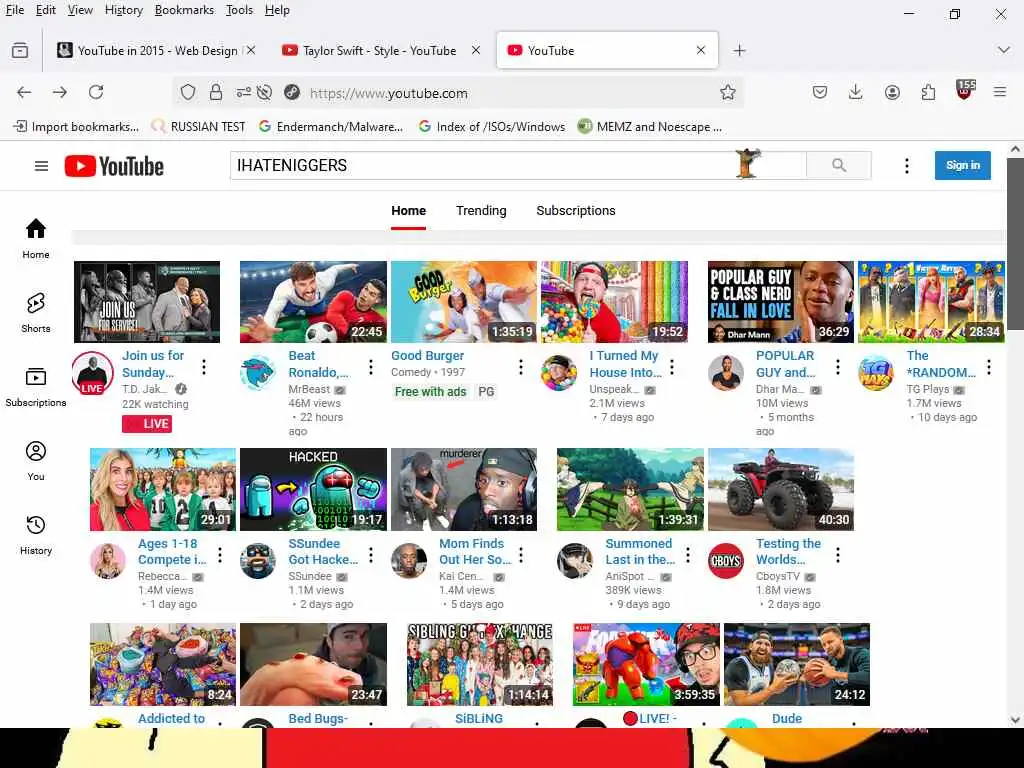Go forward with browser forward arrow

[x=60, y=92]
